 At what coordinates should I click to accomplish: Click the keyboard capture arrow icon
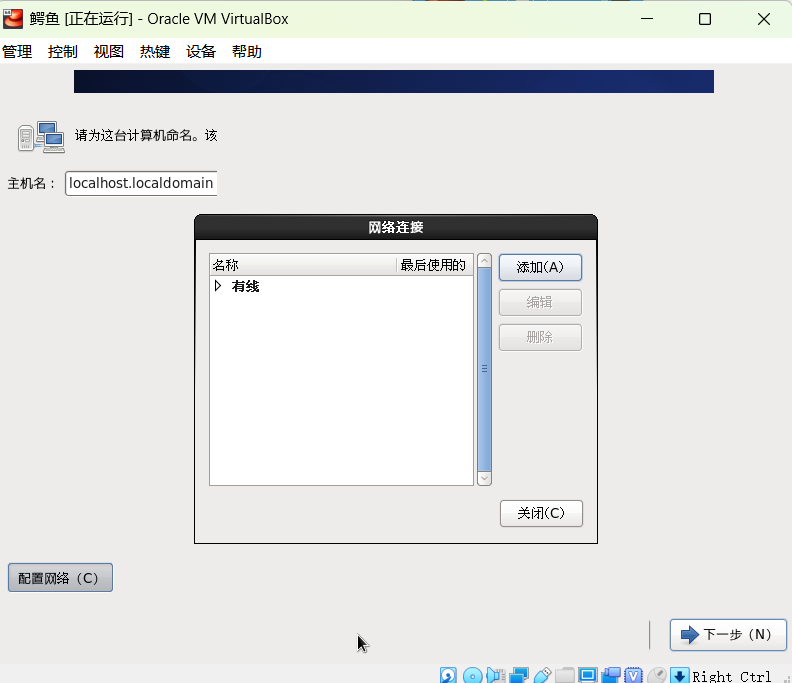click(x=680, y=676)
